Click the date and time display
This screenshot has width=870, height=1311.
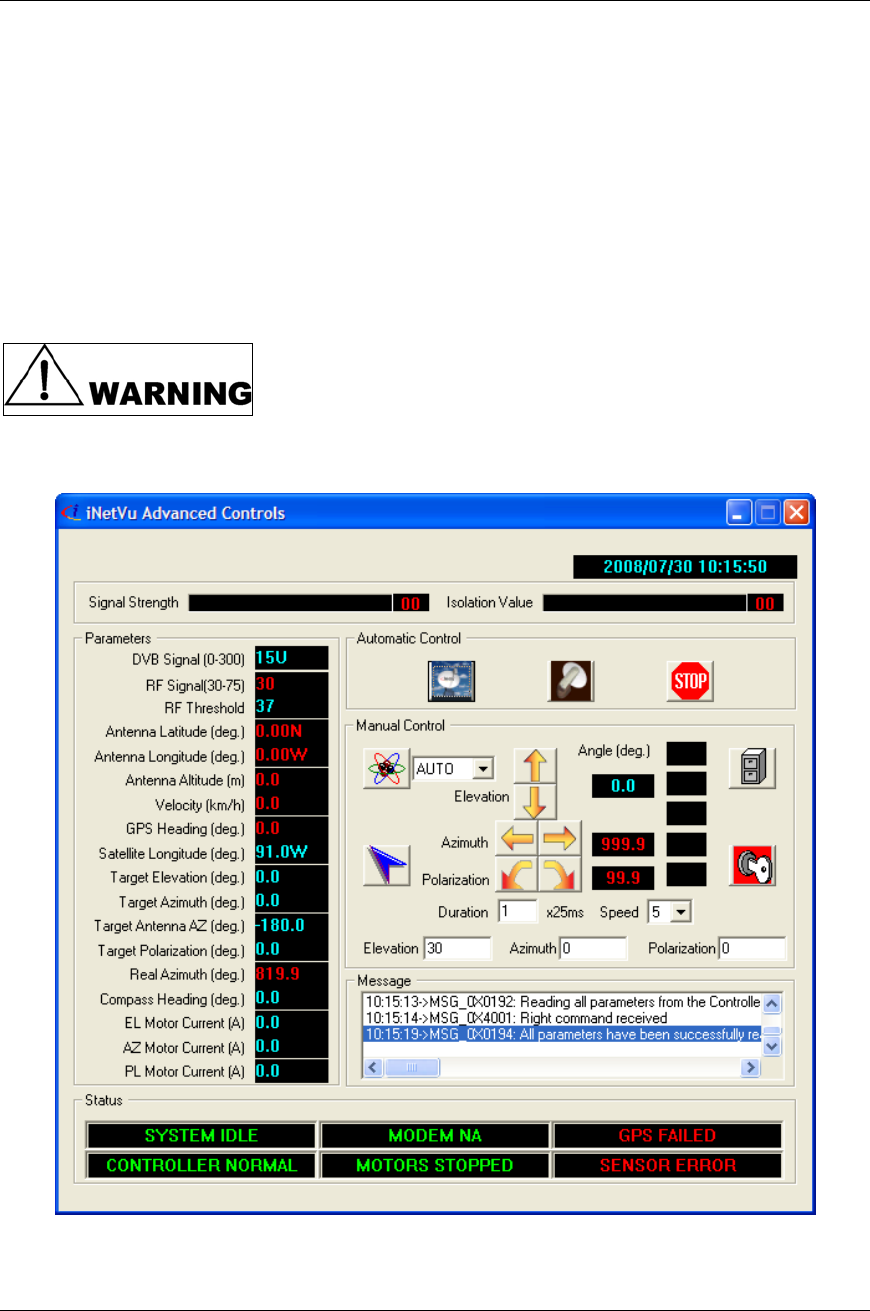click(685, 567)
